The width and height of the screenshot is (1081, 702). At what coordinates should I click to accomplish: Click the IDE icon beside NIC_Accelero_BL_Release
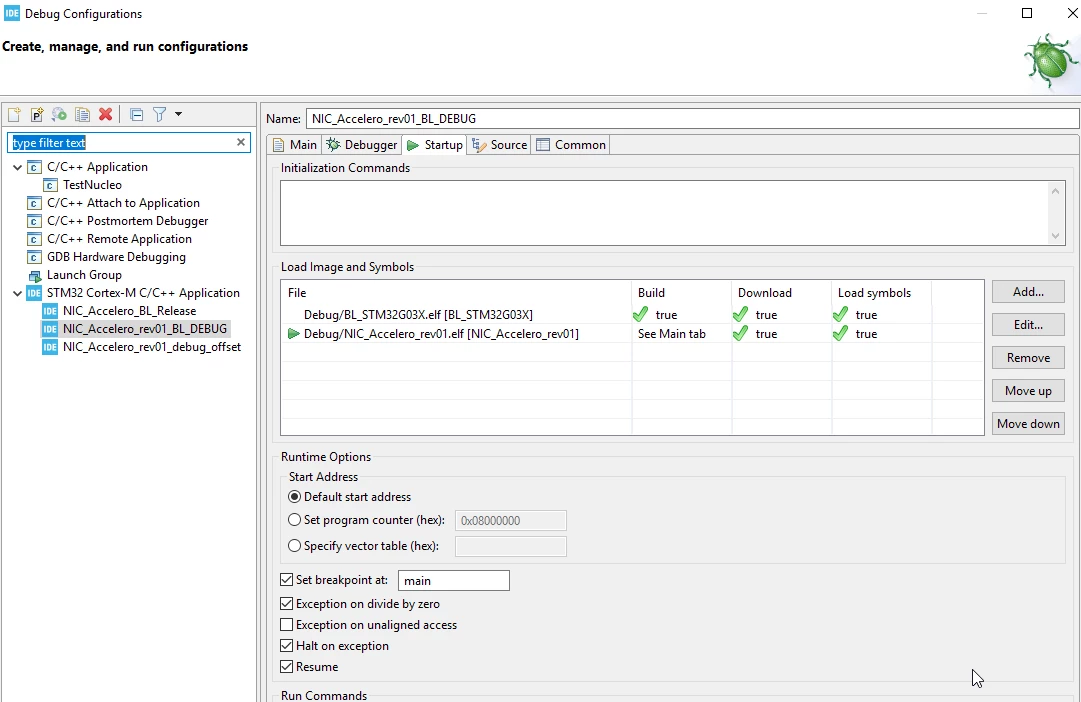tap(50, 311)
